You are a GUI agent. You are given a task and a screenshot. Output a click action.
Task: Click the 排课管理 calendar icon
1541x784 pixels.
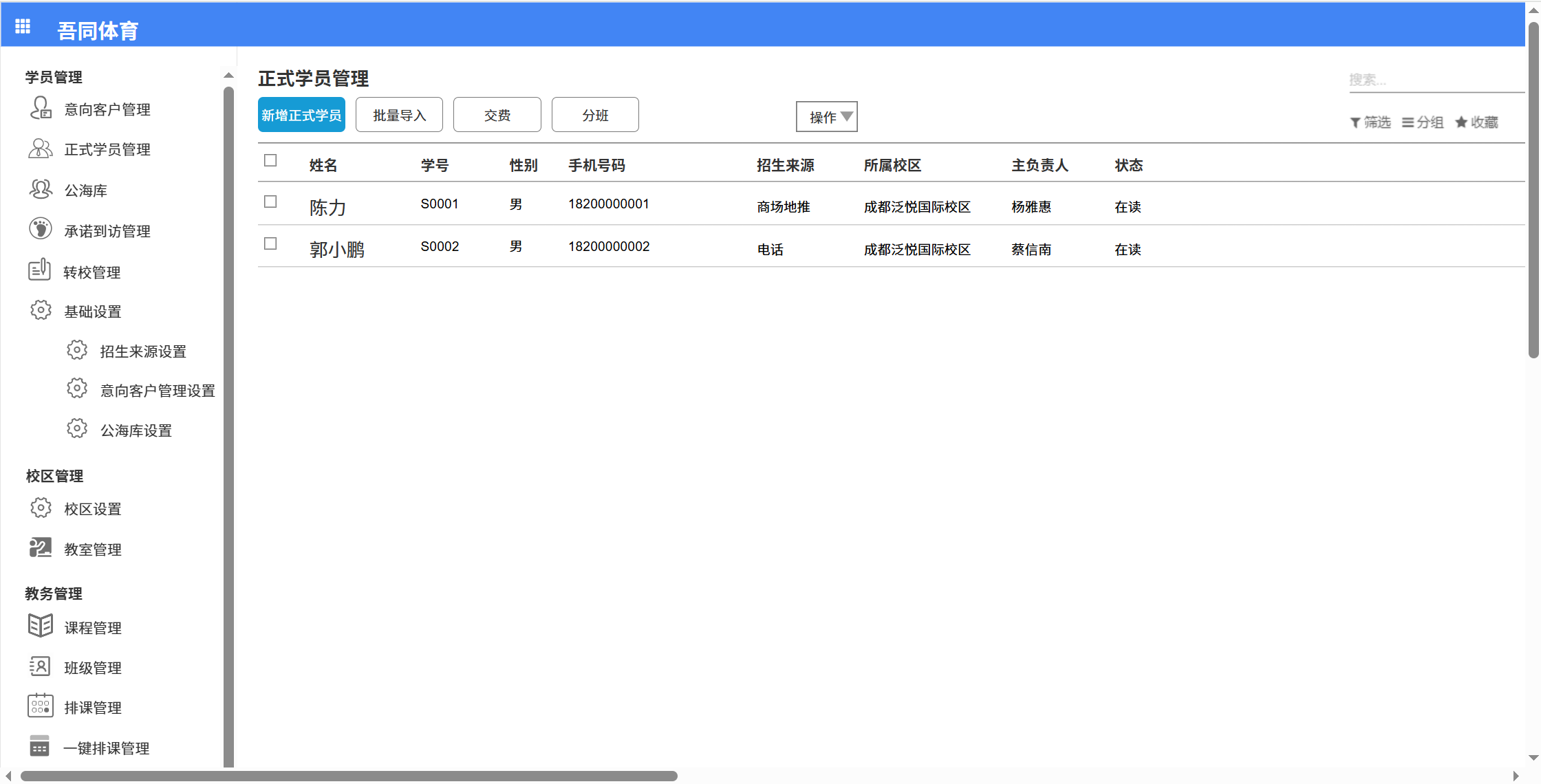[40, 706]
